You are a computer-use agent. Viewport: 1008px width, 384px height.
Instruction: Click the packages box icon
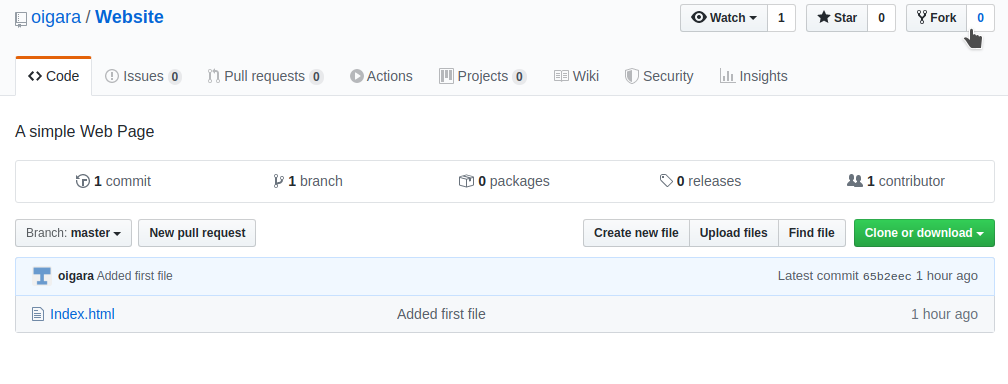[466, 181]
